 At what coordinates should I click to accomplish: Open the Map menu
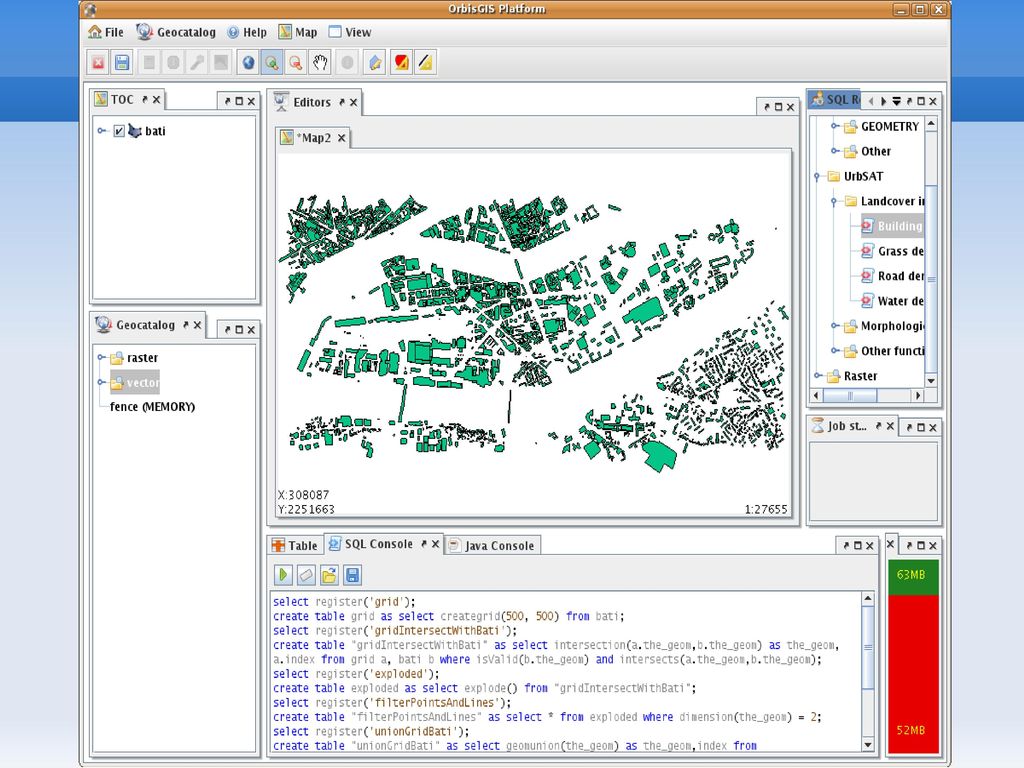pos(298,32)
